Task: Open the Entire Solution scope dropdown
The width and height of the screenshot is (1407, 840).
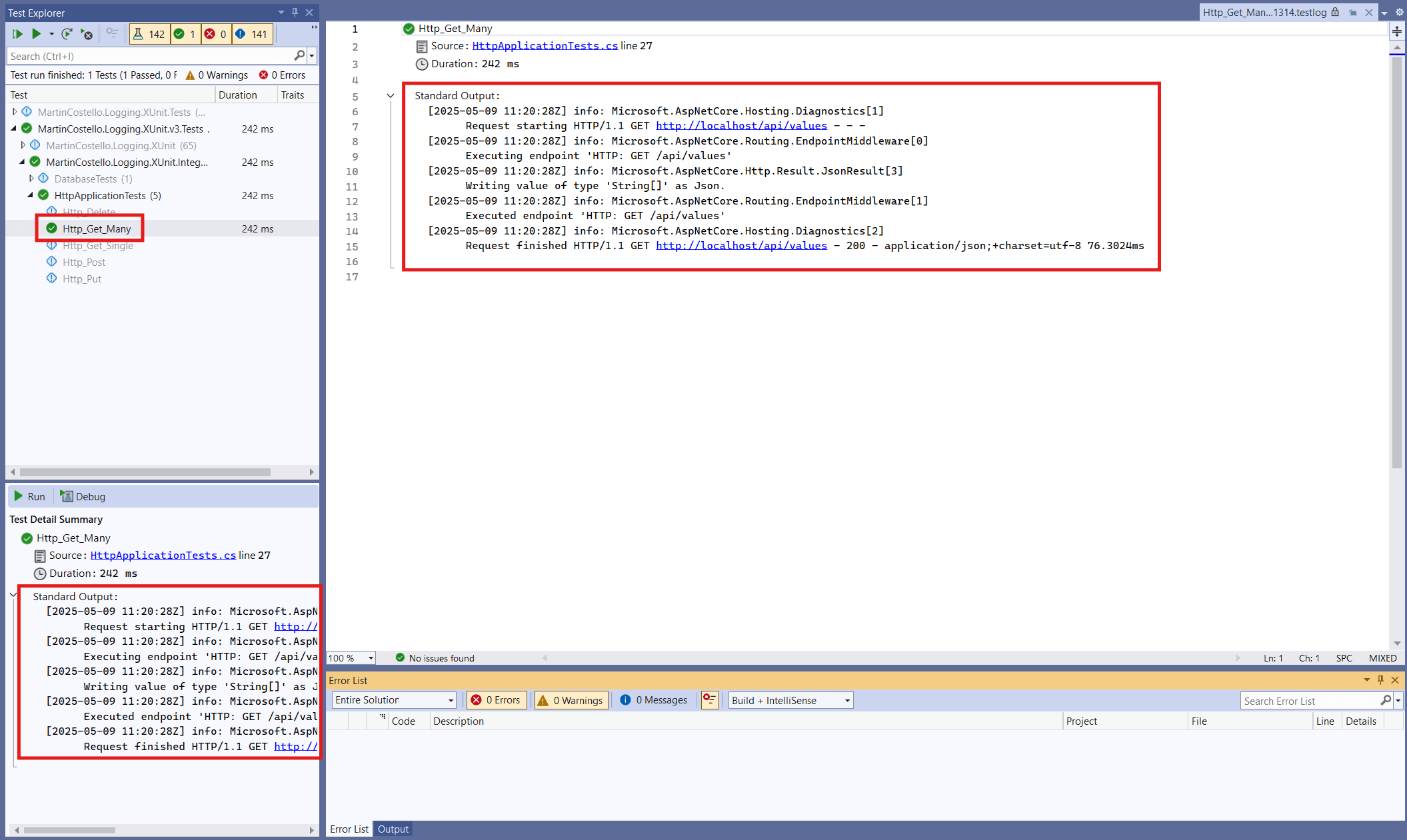Action: [x=394, y=700]
